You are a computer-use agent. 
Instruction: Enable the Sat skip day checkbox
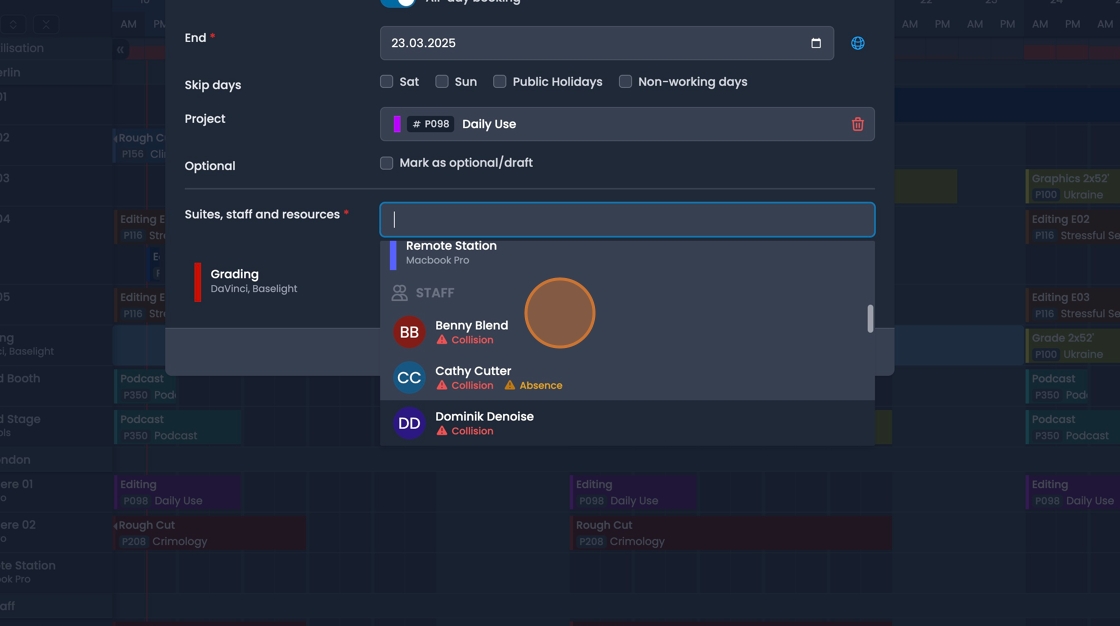(x=387, y=82)
